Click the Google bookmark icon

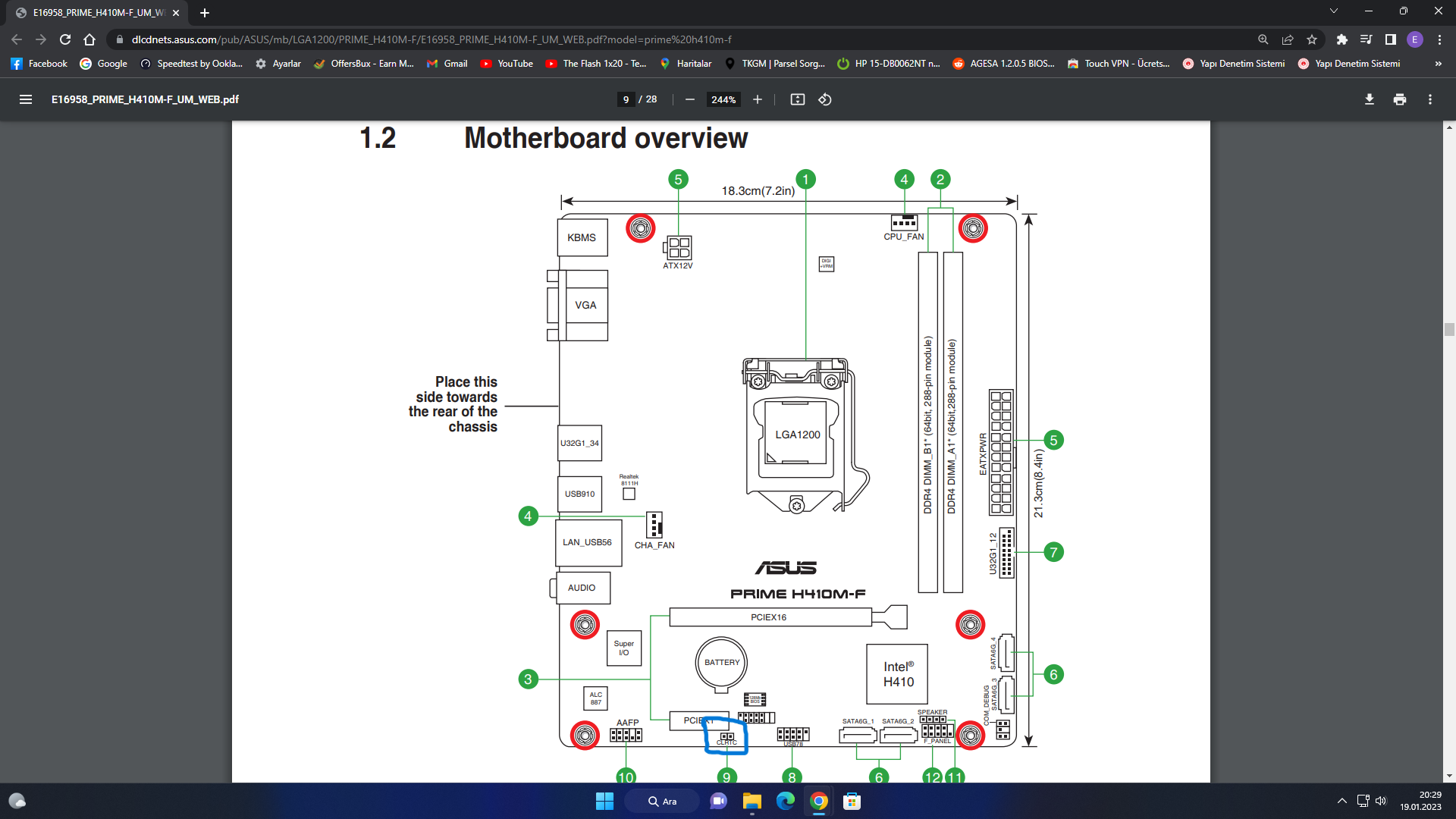[x=85, y=64]
